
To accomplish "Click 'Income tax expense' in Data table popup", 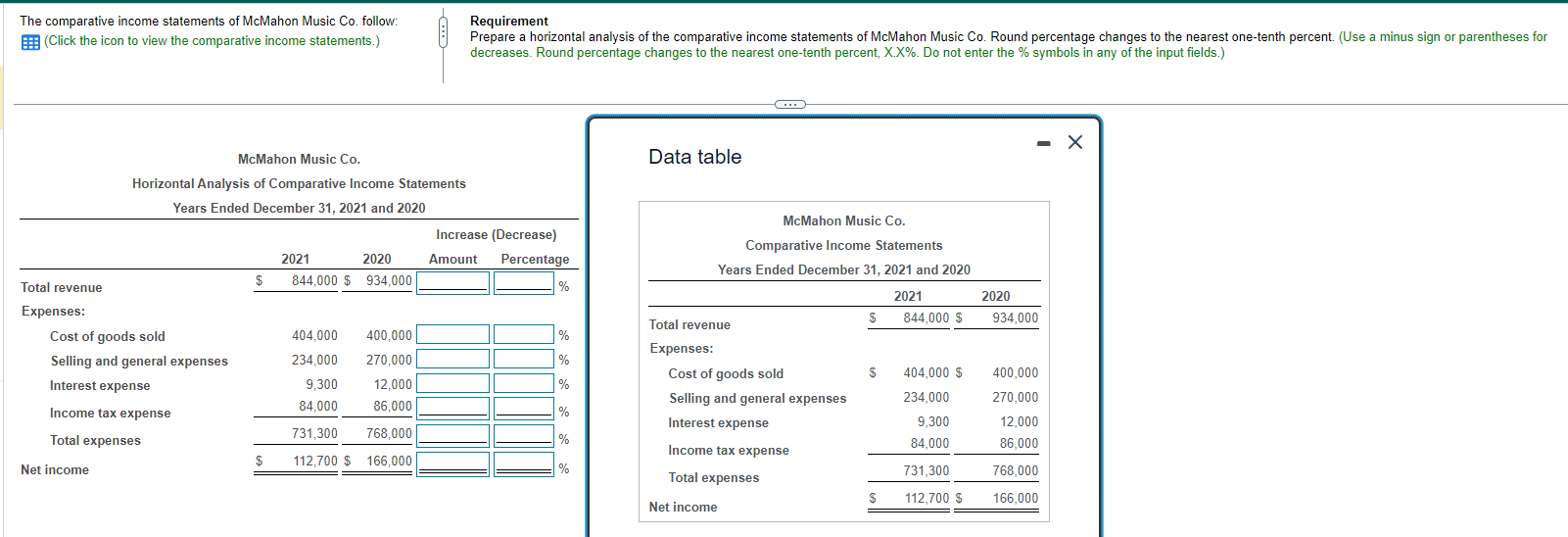I will pos(729,450).
